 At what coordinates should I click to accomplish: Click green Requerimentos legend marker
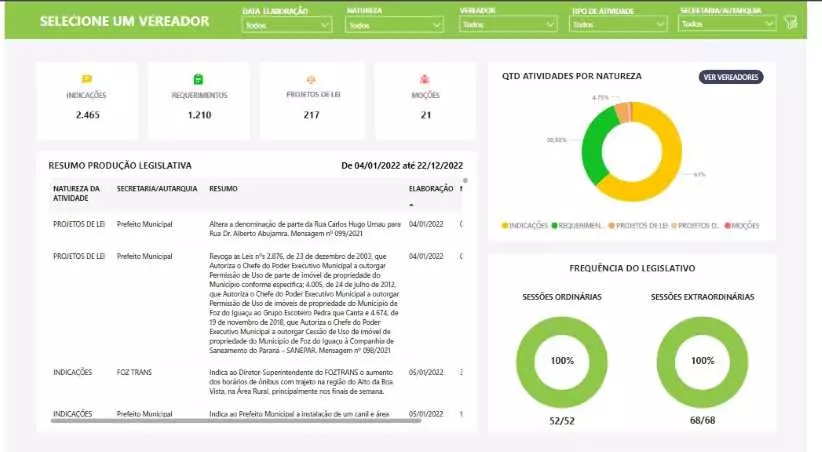click(556, 226)
